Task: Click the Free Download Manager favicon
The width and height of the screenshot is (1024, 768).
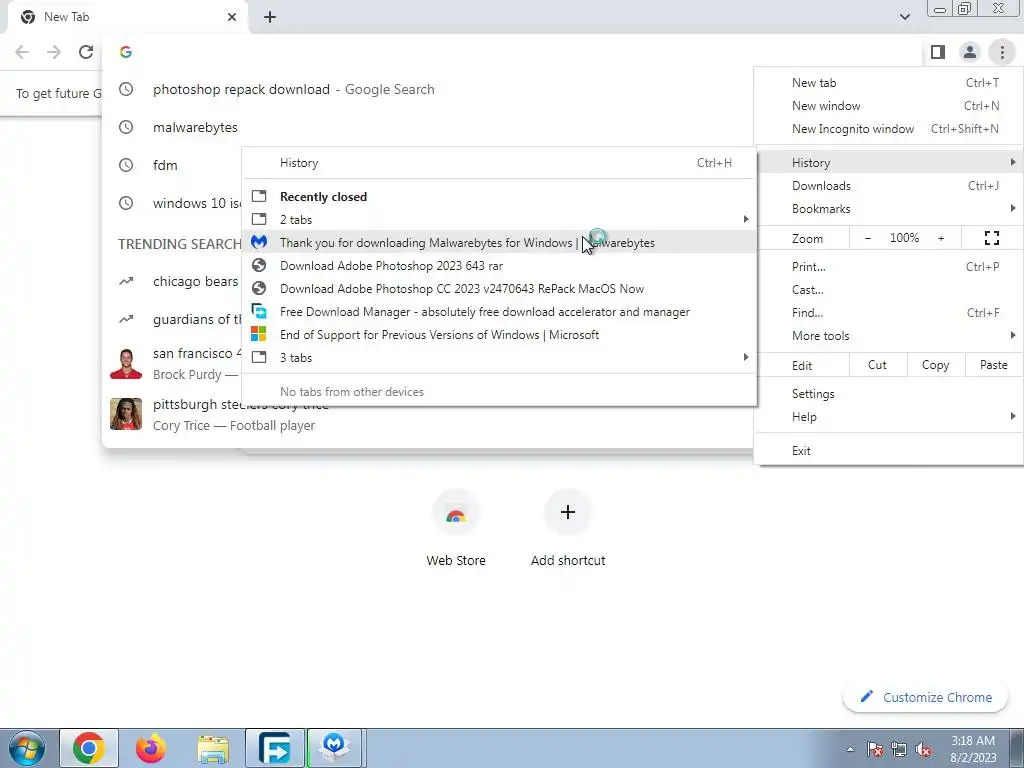Action: (259, 312)
